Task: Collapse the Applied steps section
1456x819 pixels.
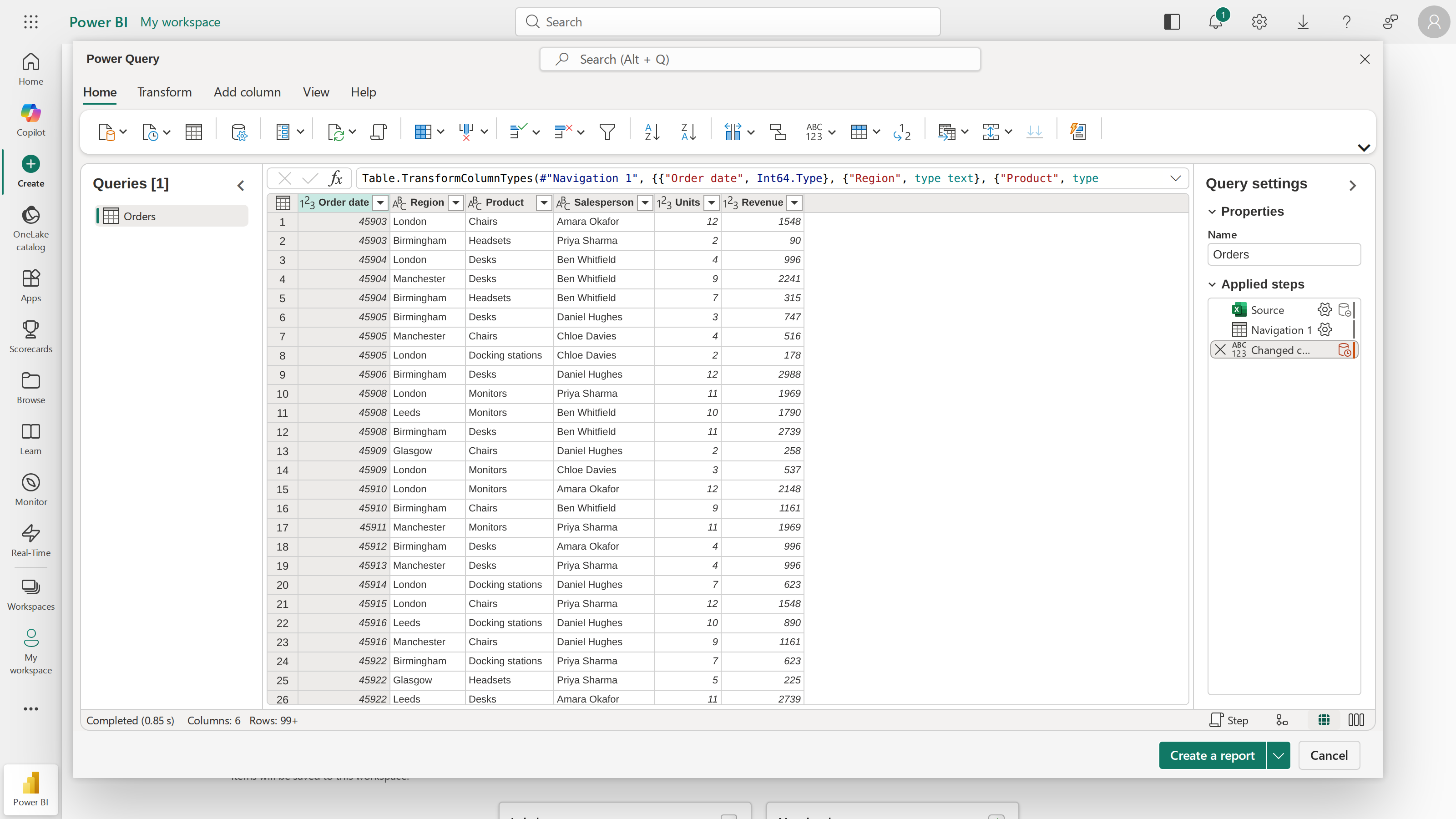Action: [x=1212, y=284]
